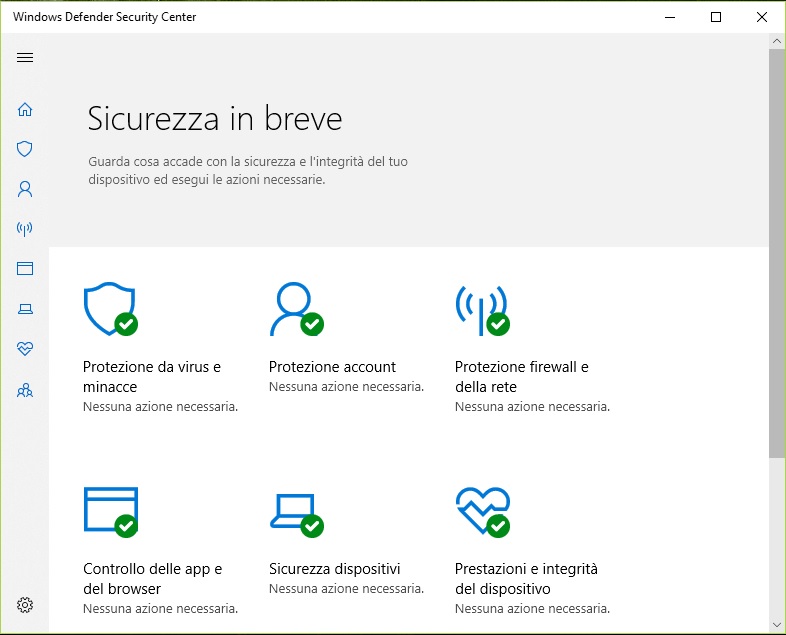Open virus protection shield in sidebar
The height and width of the screenshot is (635, 786).
tap(25, 149)
